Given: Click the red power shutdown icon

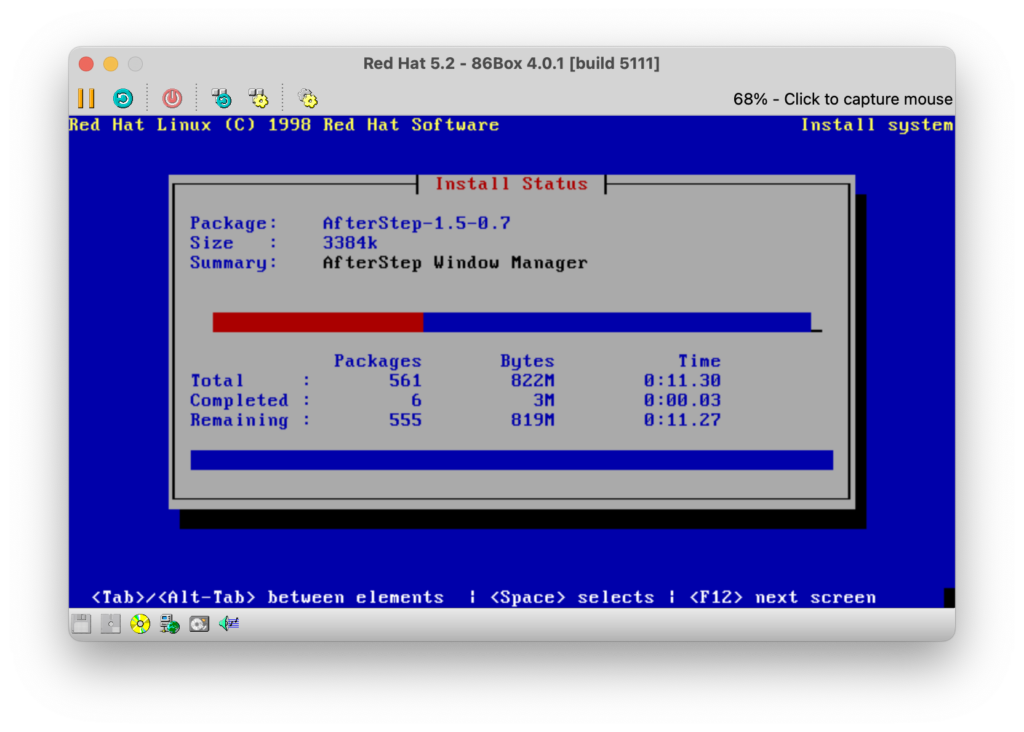Looking at the screenshot, I should [x=172, y=99].
